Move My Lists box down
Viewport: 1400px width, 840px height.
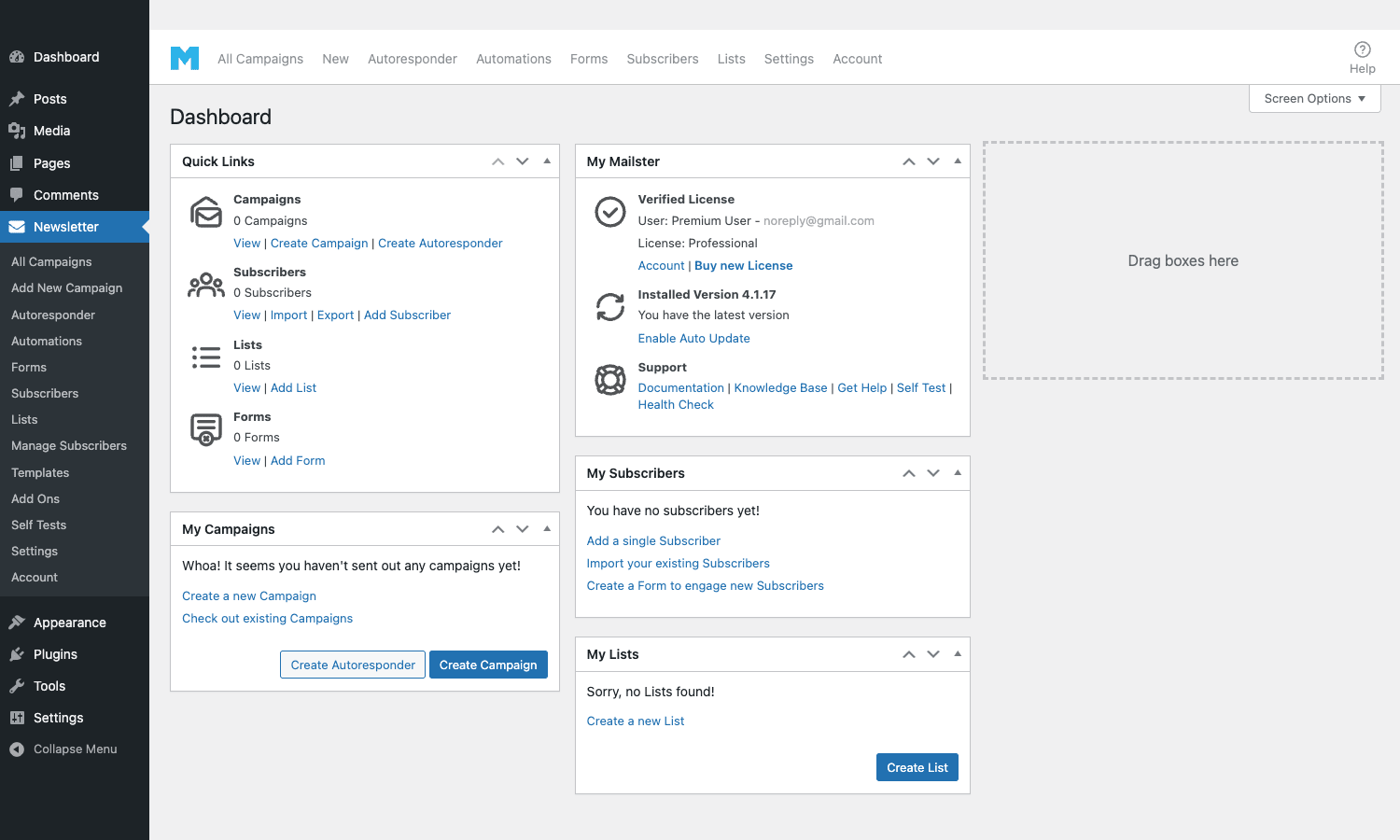[x=933, y=654]
